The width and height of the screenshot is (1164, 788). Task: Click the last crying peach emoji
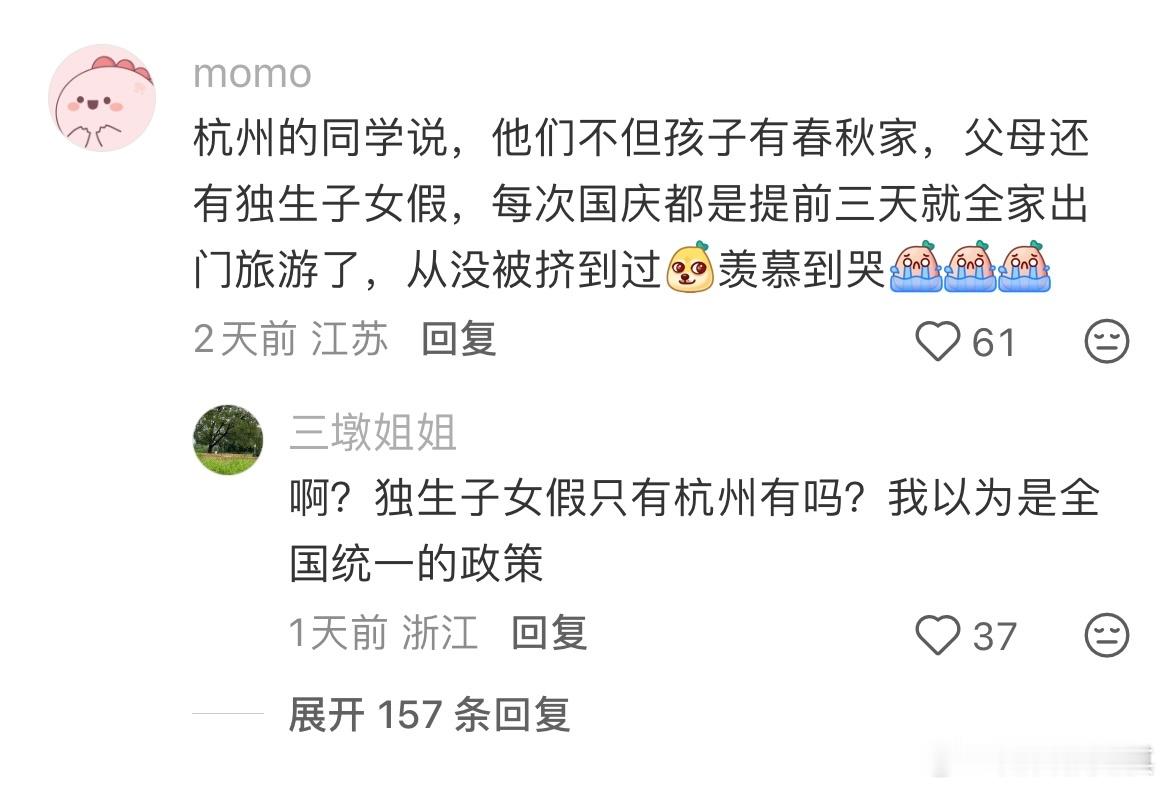tap(1024, 267)
